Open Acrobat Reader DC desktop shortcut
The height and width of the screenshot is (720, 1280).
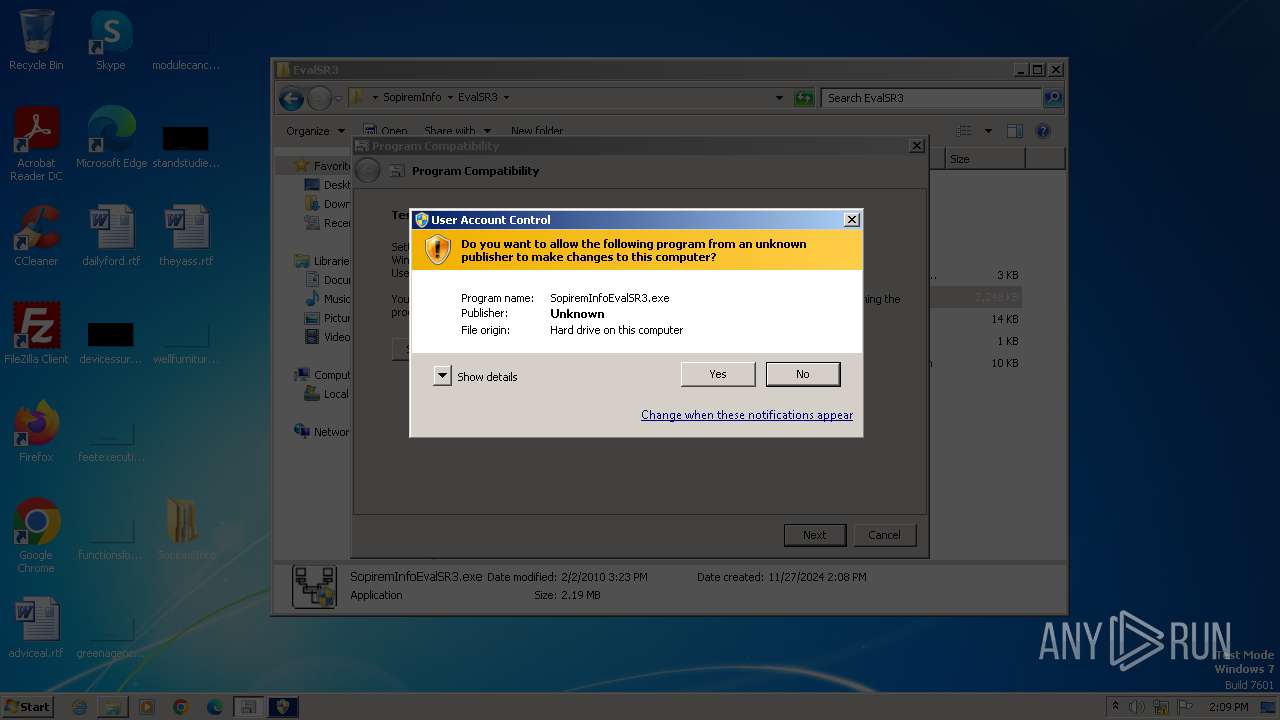36,144
